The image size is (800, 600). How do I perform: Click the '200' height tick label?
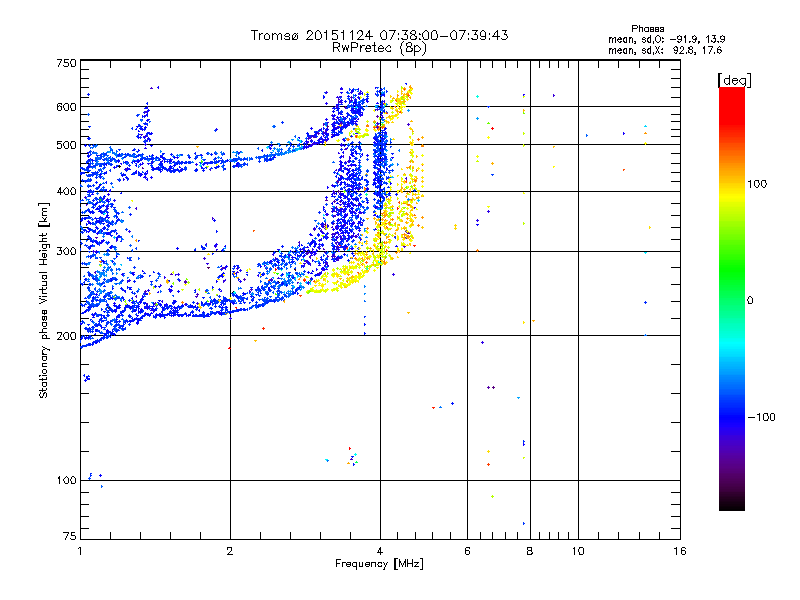pyautogui.click(x=67, y=336)
